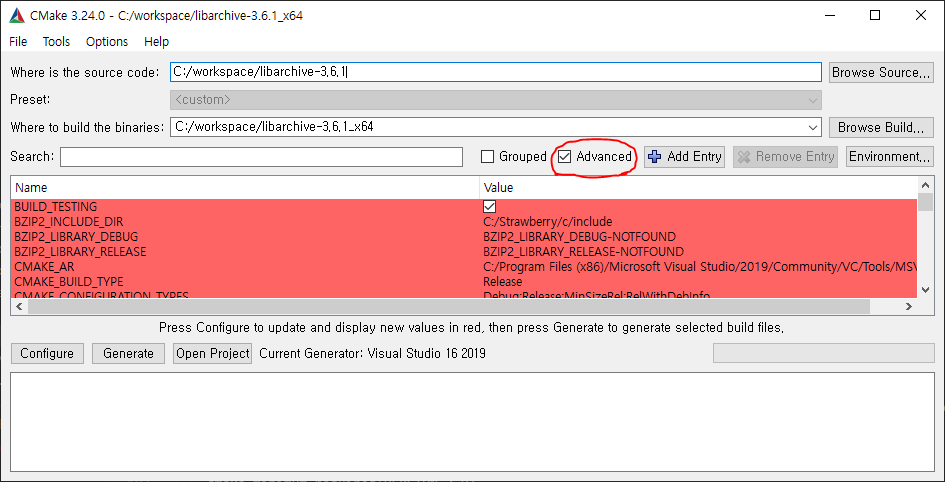Click the Add Entry button

coord(684,157)
